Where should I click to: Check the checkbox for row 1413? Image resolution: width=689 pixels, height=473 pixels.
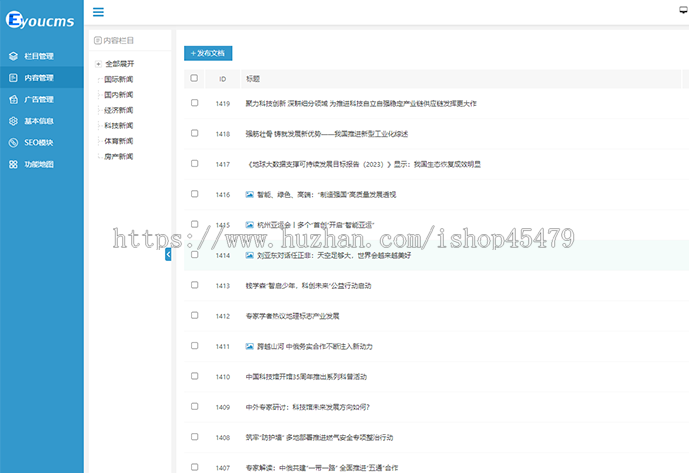pos(195,284)
